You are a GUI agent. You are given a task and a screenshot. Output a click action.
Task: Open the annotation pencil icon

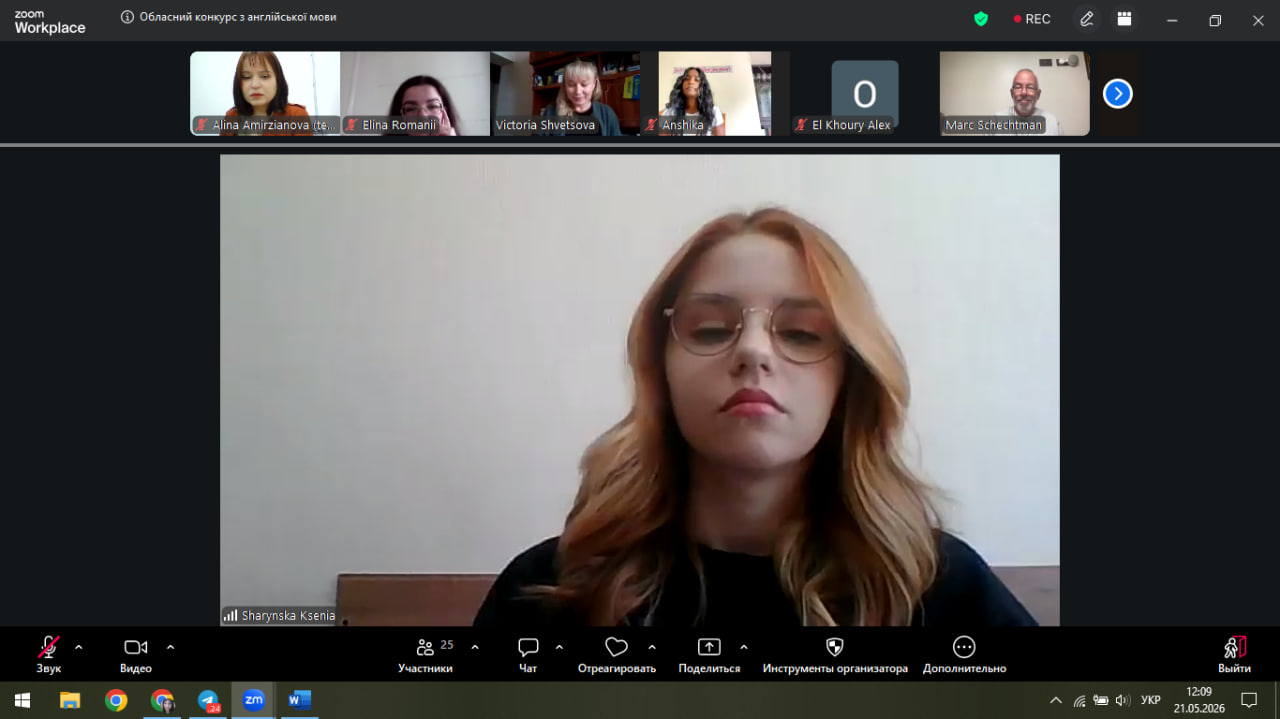pyautogui.click(x=1087, y=19)
